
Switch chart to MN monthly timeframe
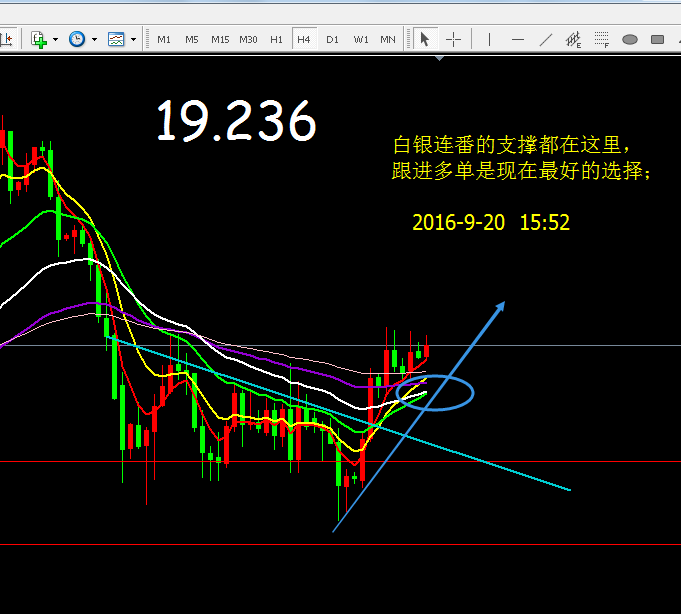(388, 40)
